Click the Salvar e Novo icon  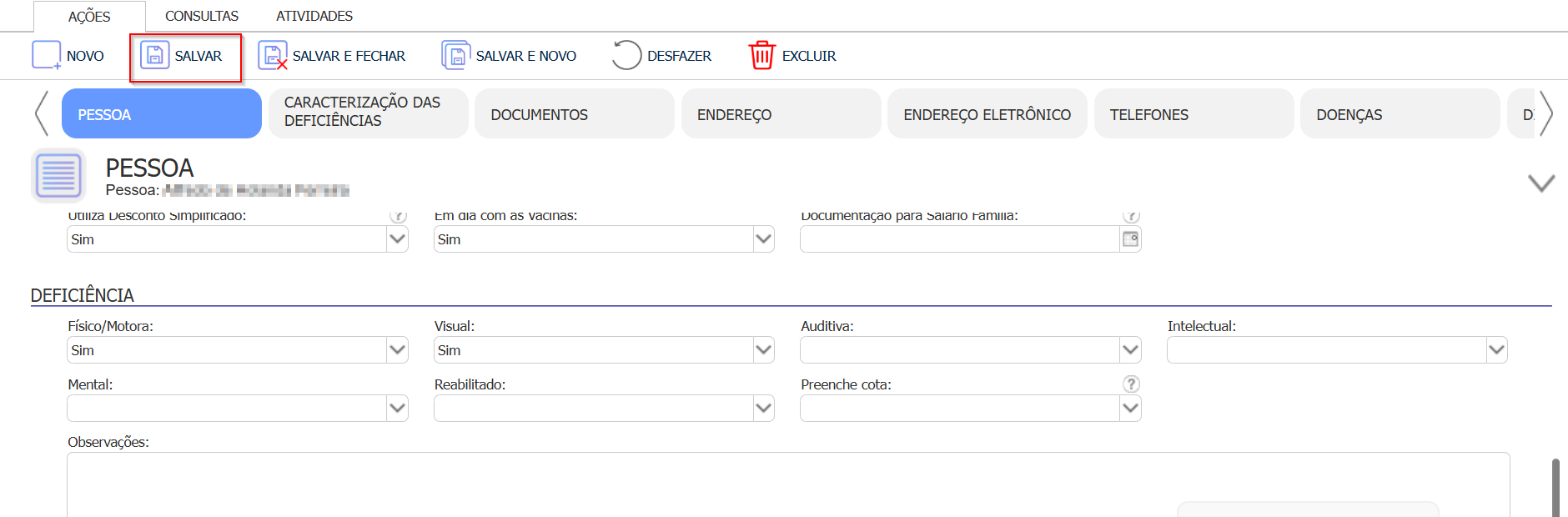455,56
